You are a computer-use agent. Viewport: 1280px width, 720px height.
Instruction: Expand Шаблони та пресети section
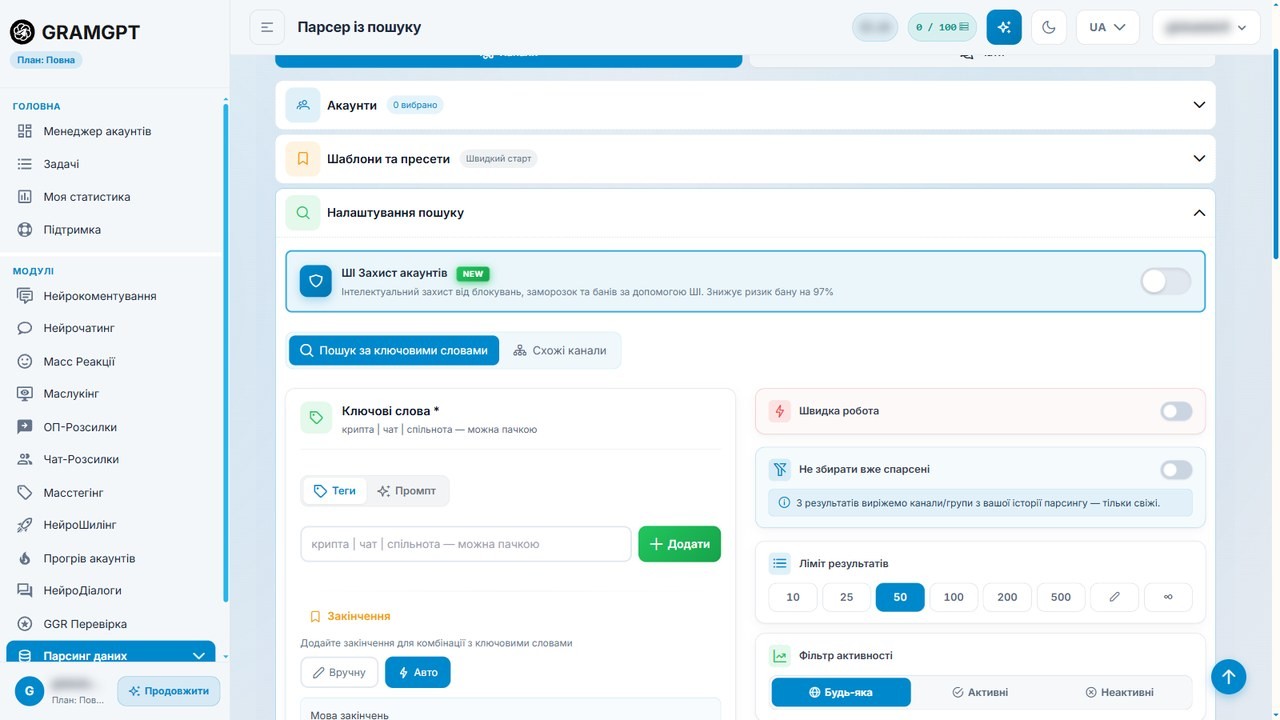point(745,159)
